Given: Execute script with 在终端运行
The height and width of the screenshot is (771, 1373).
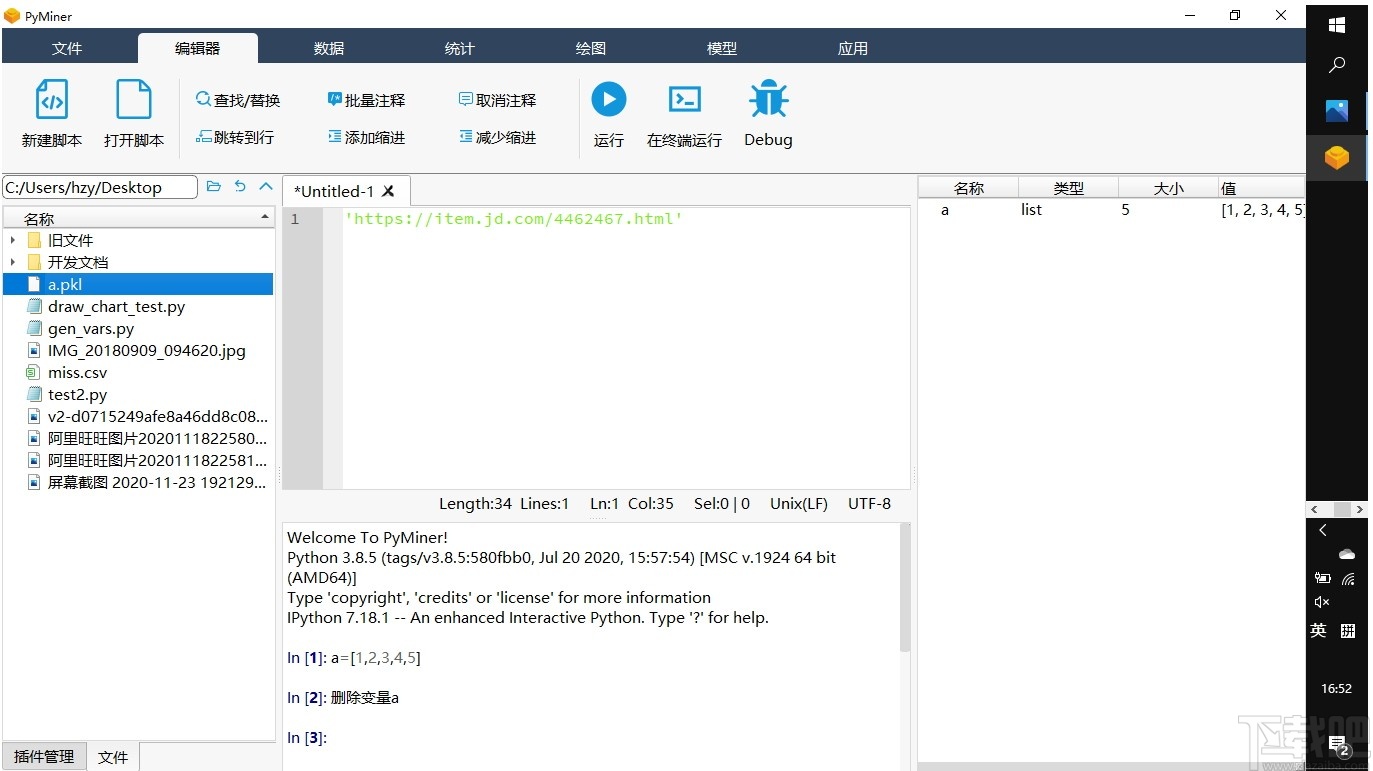Looking at the screenshot, I should (x=684, y=113).
